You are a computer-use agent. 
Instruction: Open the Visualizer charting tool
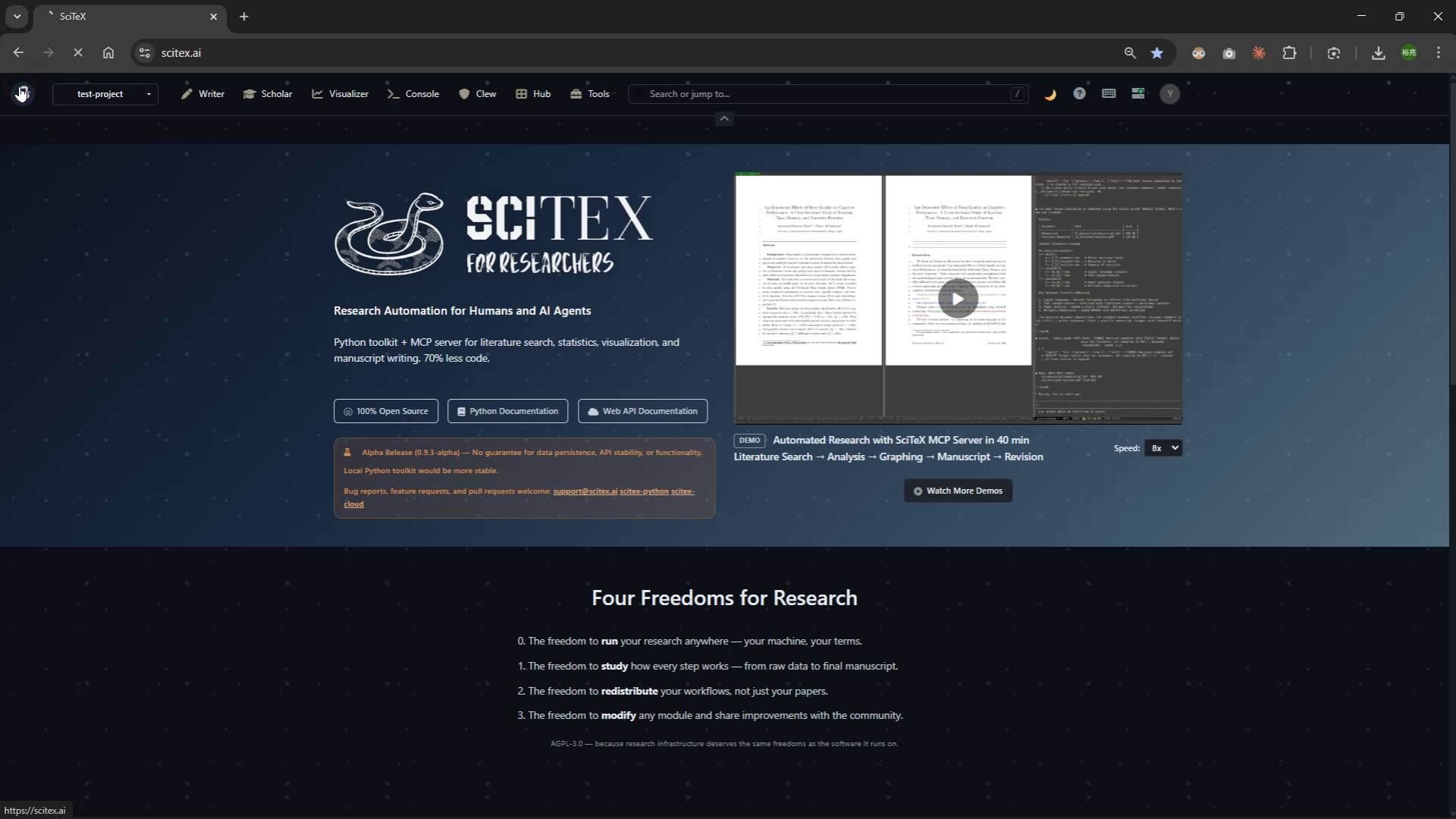tap(340, 93)
